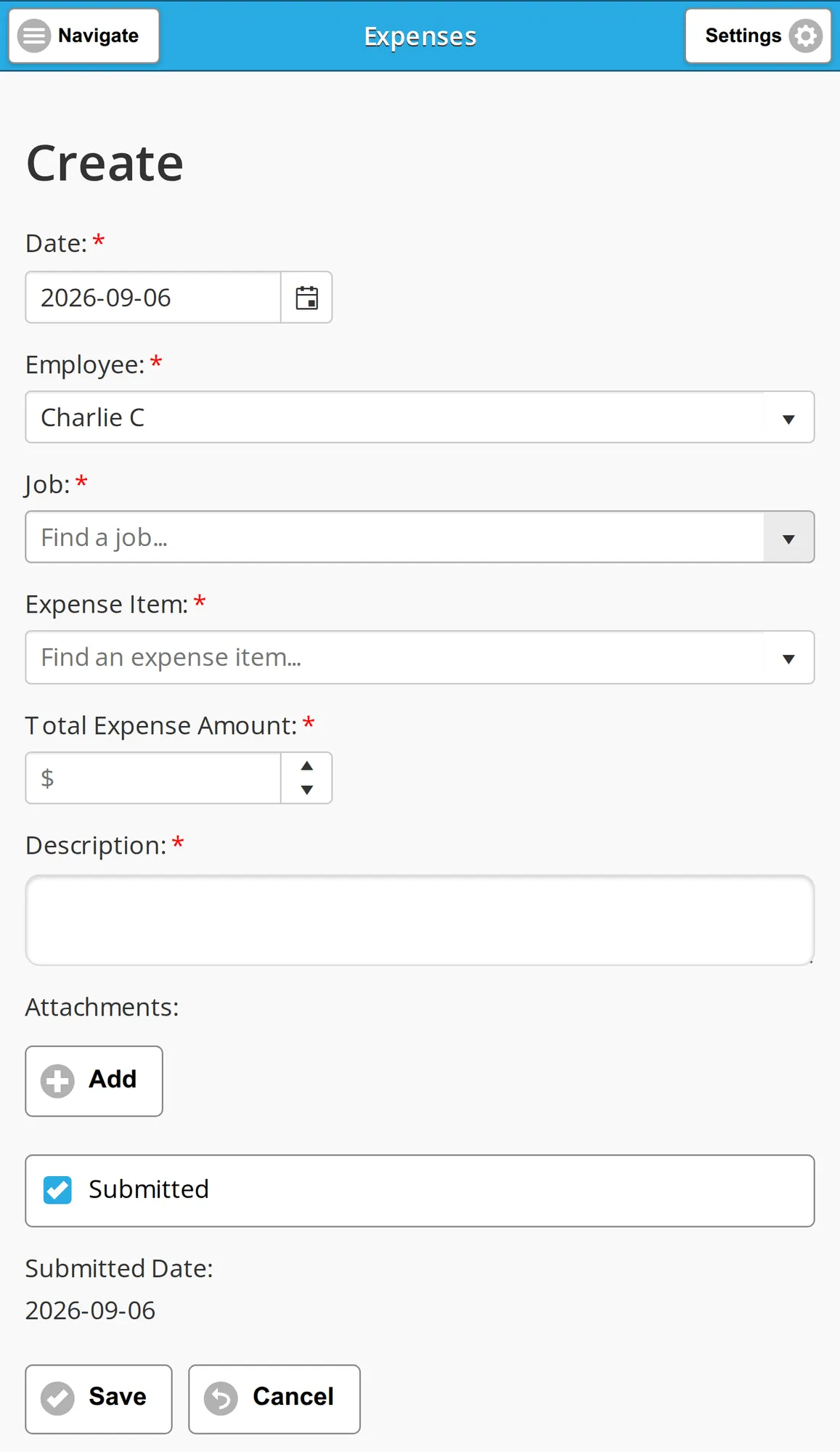Save the expense
The height and width of the screenshot is (1452, 840).
pyautogui.click(x=99, y=1399)
